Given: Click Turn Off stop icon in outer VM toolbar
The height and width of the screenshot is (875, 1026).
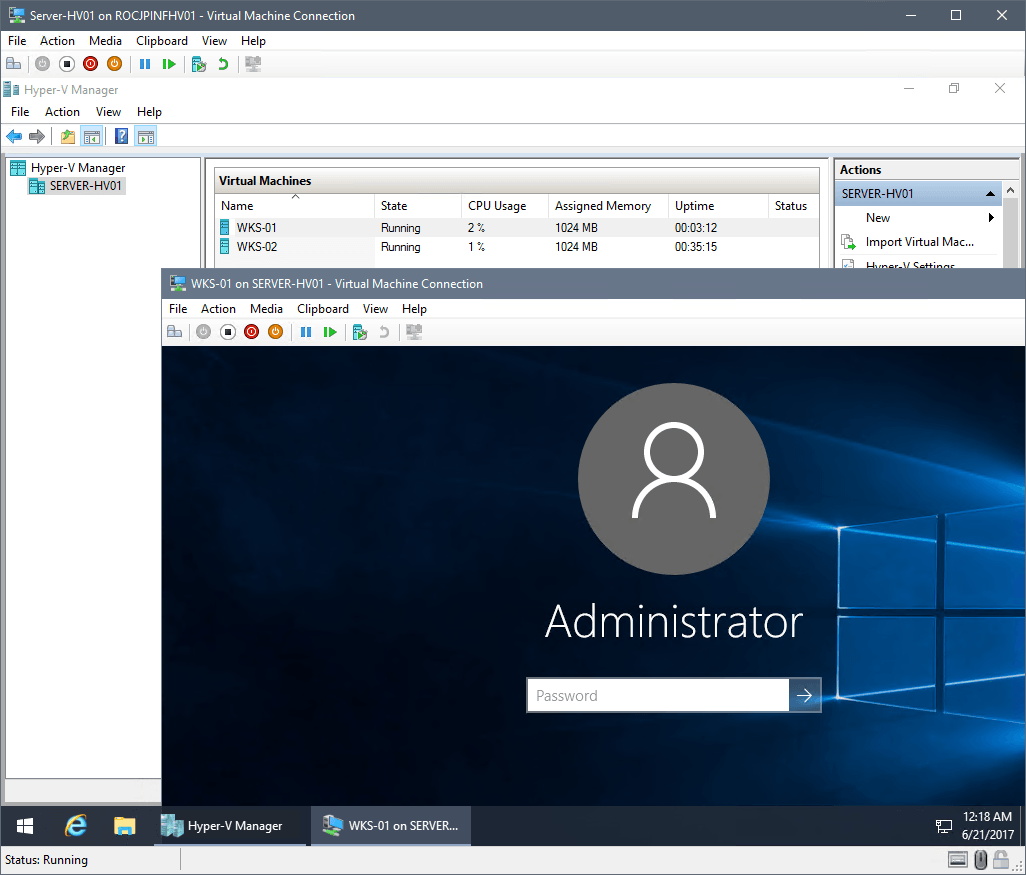Looking at the screenshot, I should (x=67, y=64).
